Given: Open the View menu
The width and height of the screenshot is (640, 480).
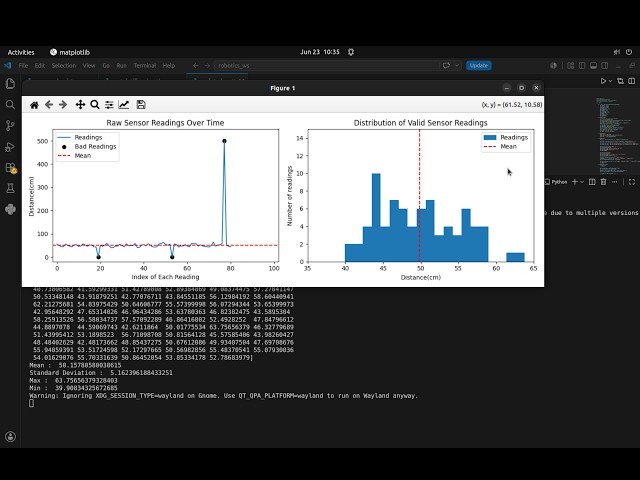Looking at the screenshot, I should (89, 65).
